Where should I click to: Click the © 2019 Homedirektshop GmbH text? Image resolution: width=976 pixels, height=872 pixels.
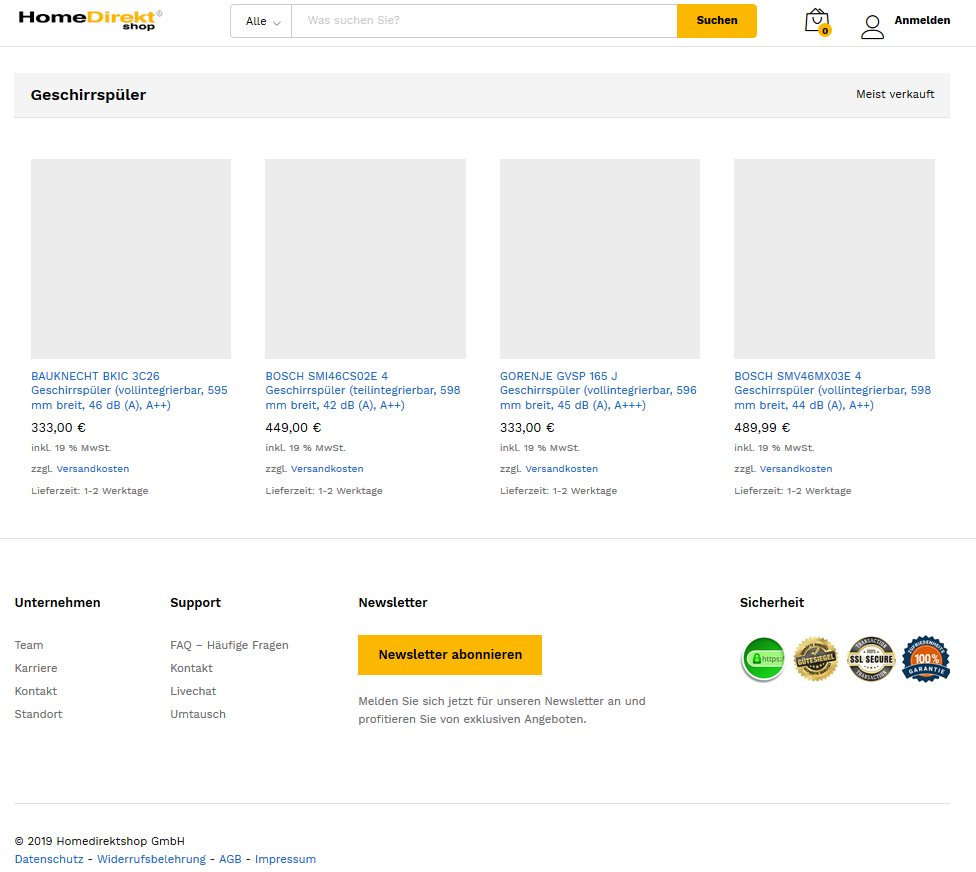100,842
